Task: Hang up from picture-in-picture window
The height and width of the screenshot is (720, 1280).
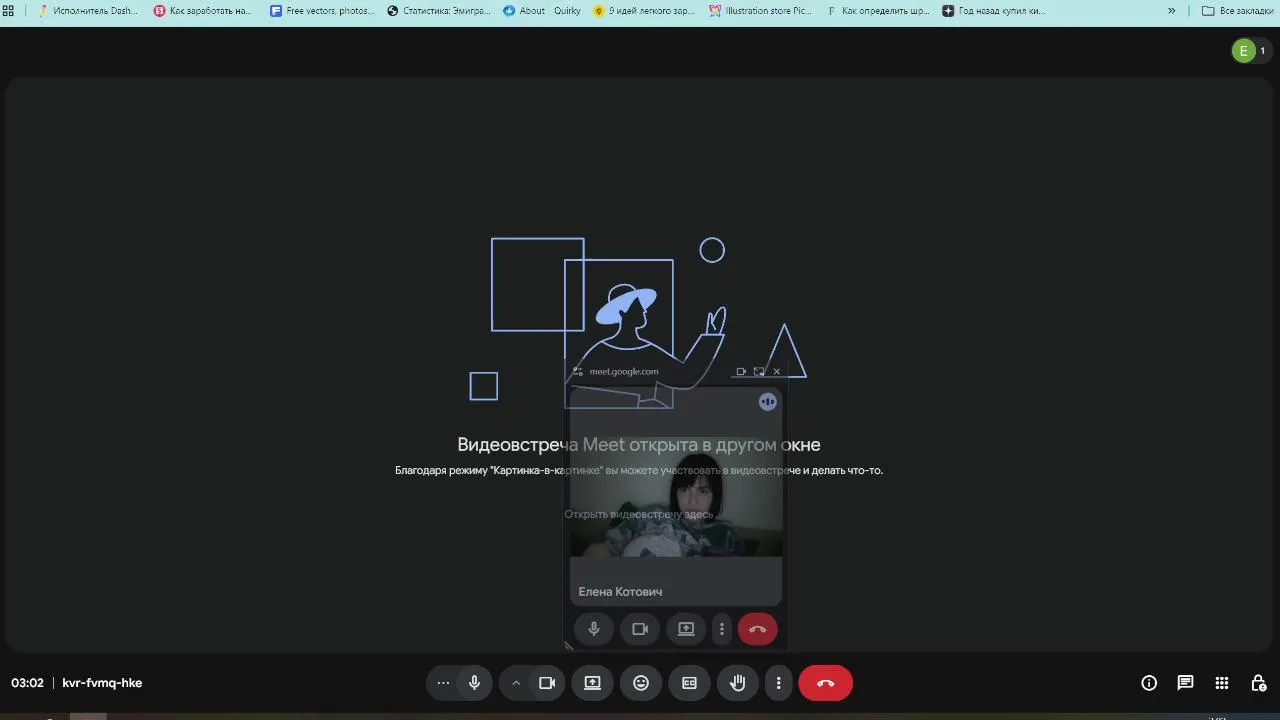Action: [757, 629]
